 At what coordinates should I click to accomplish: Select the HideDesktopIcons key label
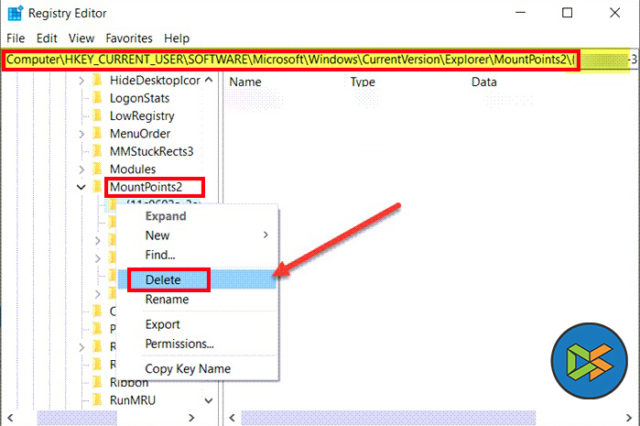tap(155, 80)
